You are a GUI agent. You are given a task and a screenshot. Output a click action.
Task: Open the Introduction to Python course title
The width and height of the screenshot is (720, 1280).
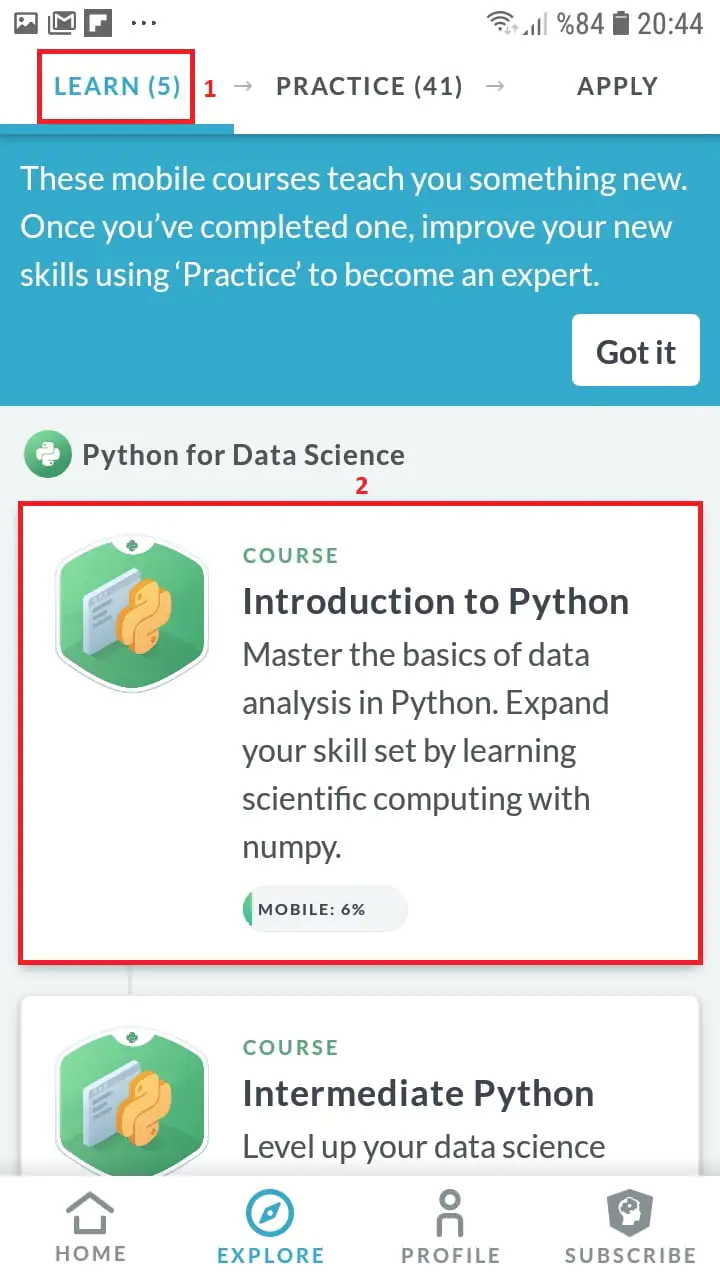coord(435,602)
